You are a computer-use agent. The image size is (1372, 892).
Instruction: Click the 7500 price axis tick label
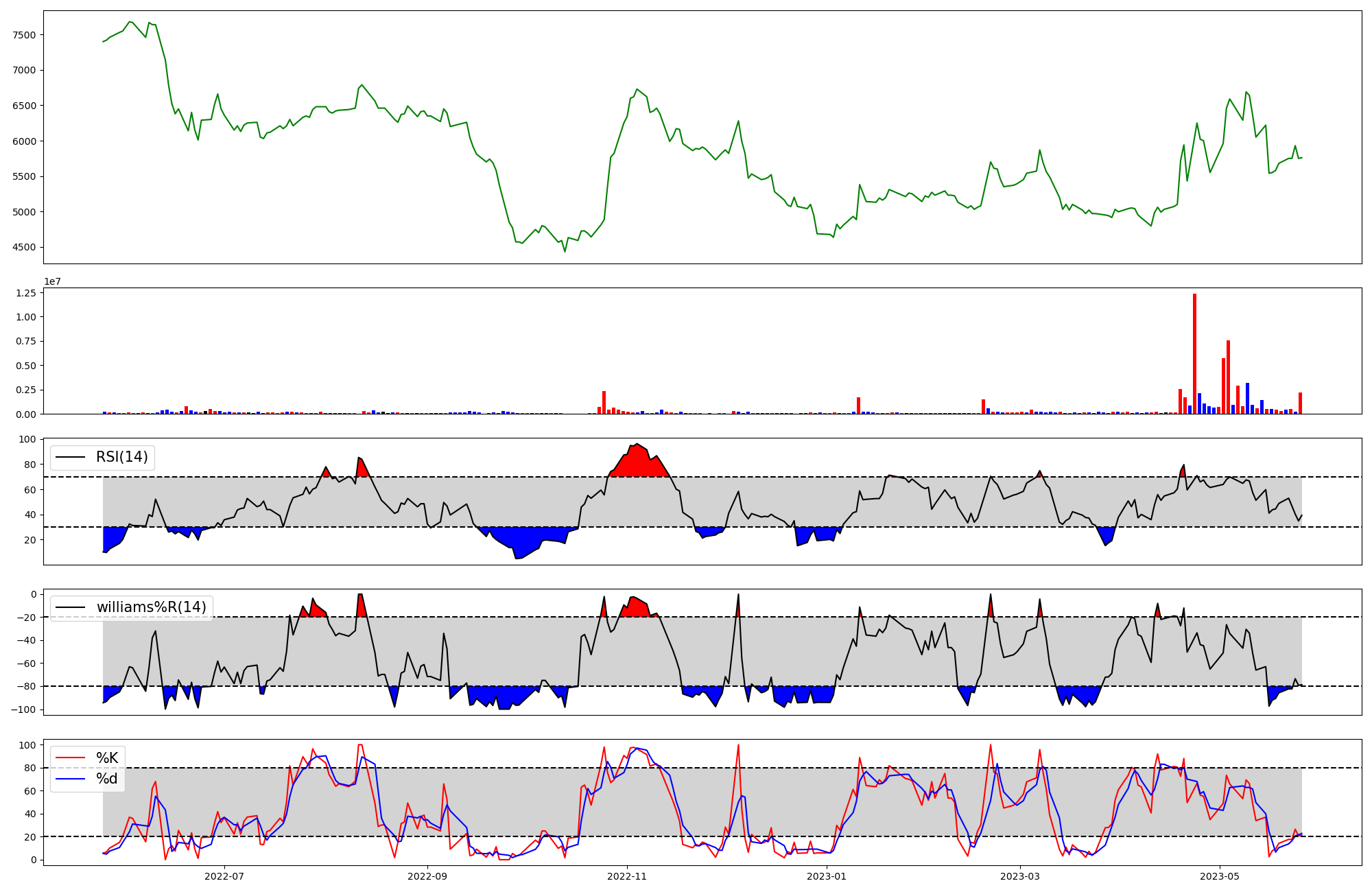pos(25,35)
